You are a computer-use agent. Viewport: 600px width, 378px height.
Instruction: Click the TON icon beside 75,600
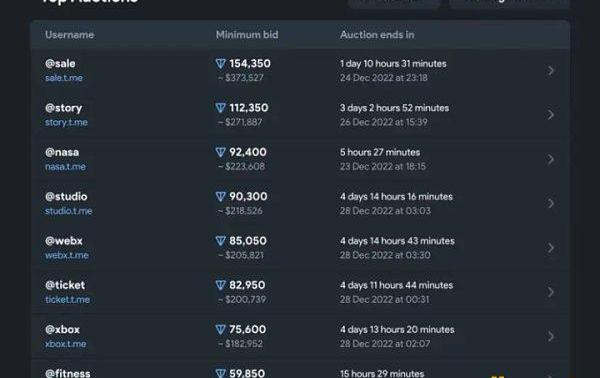[x=221, y=329]
